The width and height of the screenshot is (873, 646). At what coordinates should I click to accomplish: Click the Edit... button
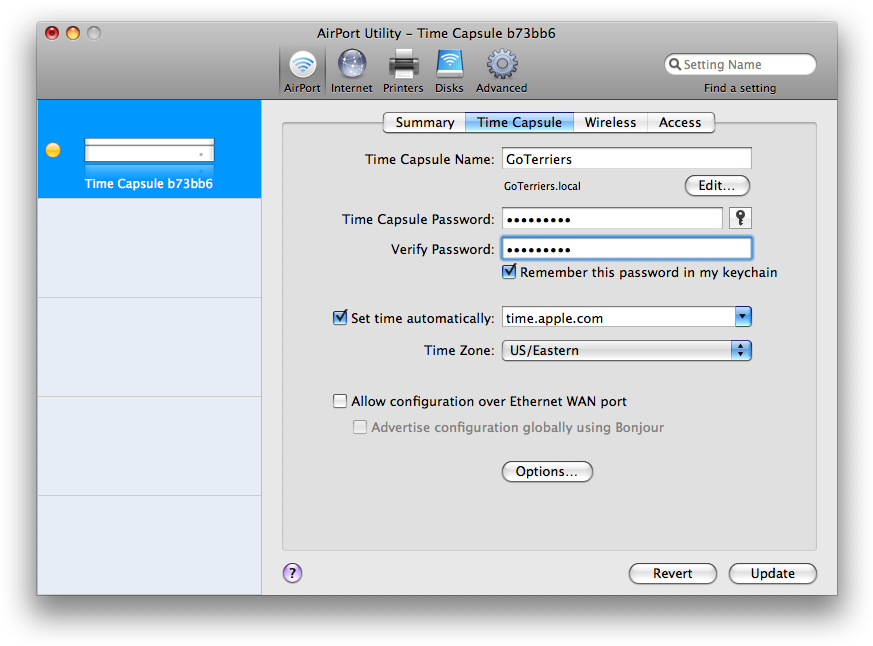pyautogui.click(x=717, y=185)
